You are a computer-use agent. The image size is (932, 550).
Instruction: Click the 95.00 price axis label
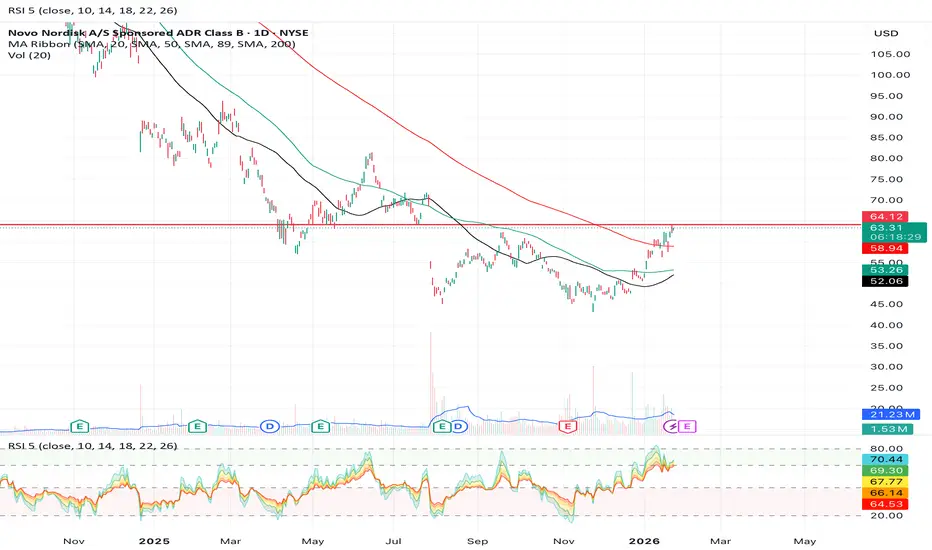click(x=887, y=96)
